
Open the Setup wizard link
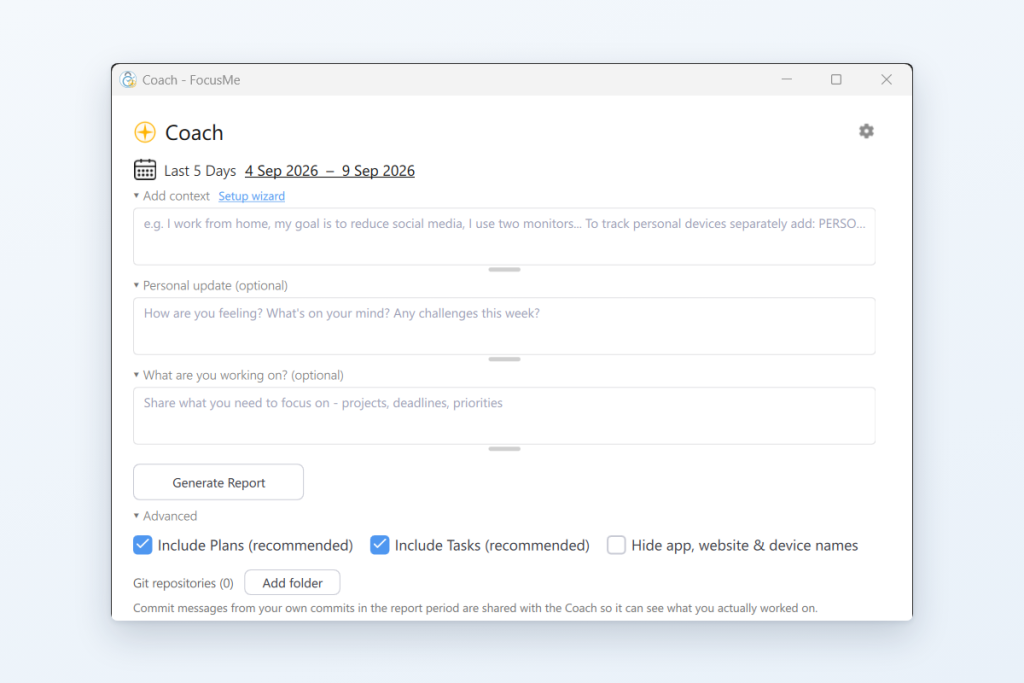[251, 196]
